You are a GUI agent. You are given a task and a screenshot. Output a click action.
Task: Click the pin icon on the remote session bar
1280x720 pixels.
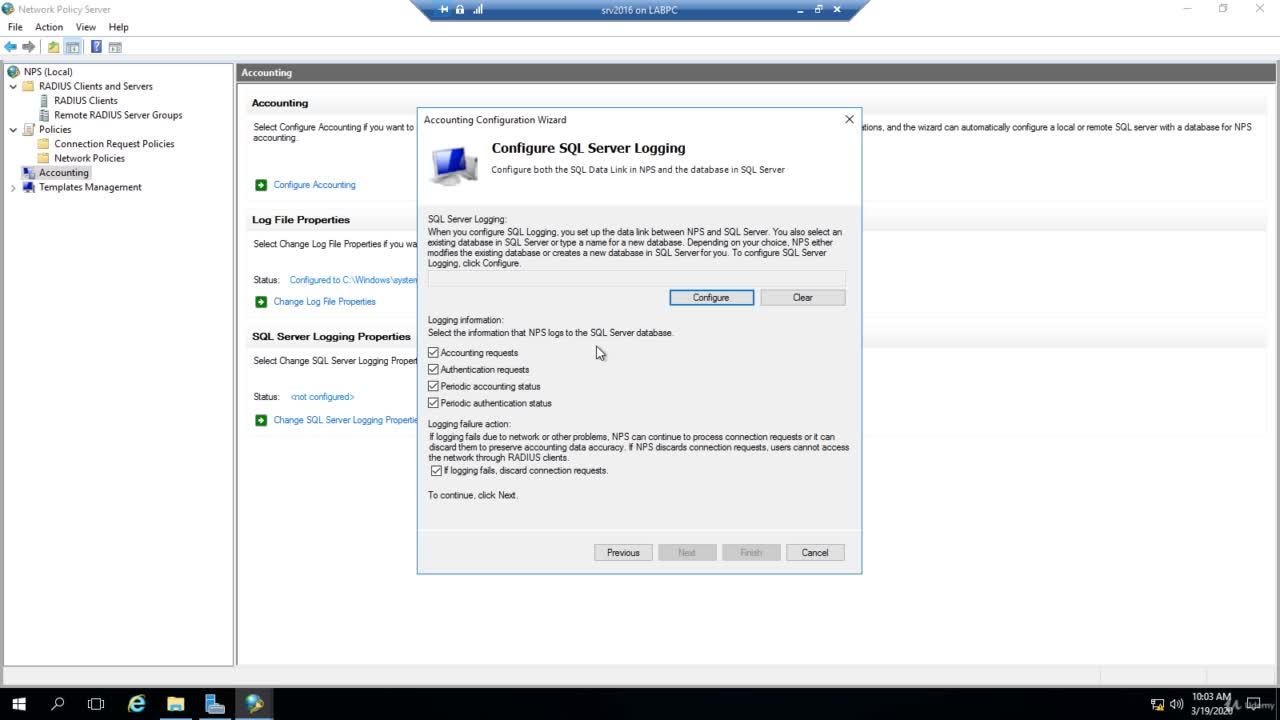click(x=444, y=9)
